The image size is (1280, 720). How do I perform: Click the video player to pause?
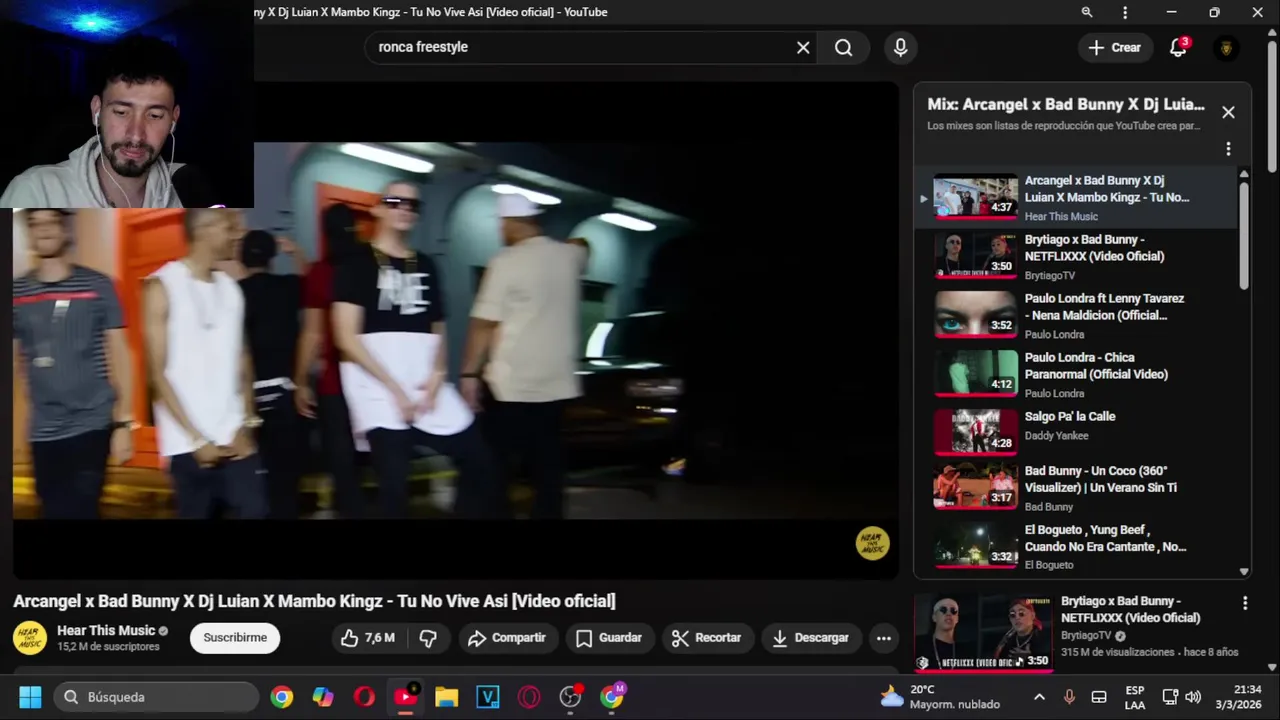[x=455, y=330]
